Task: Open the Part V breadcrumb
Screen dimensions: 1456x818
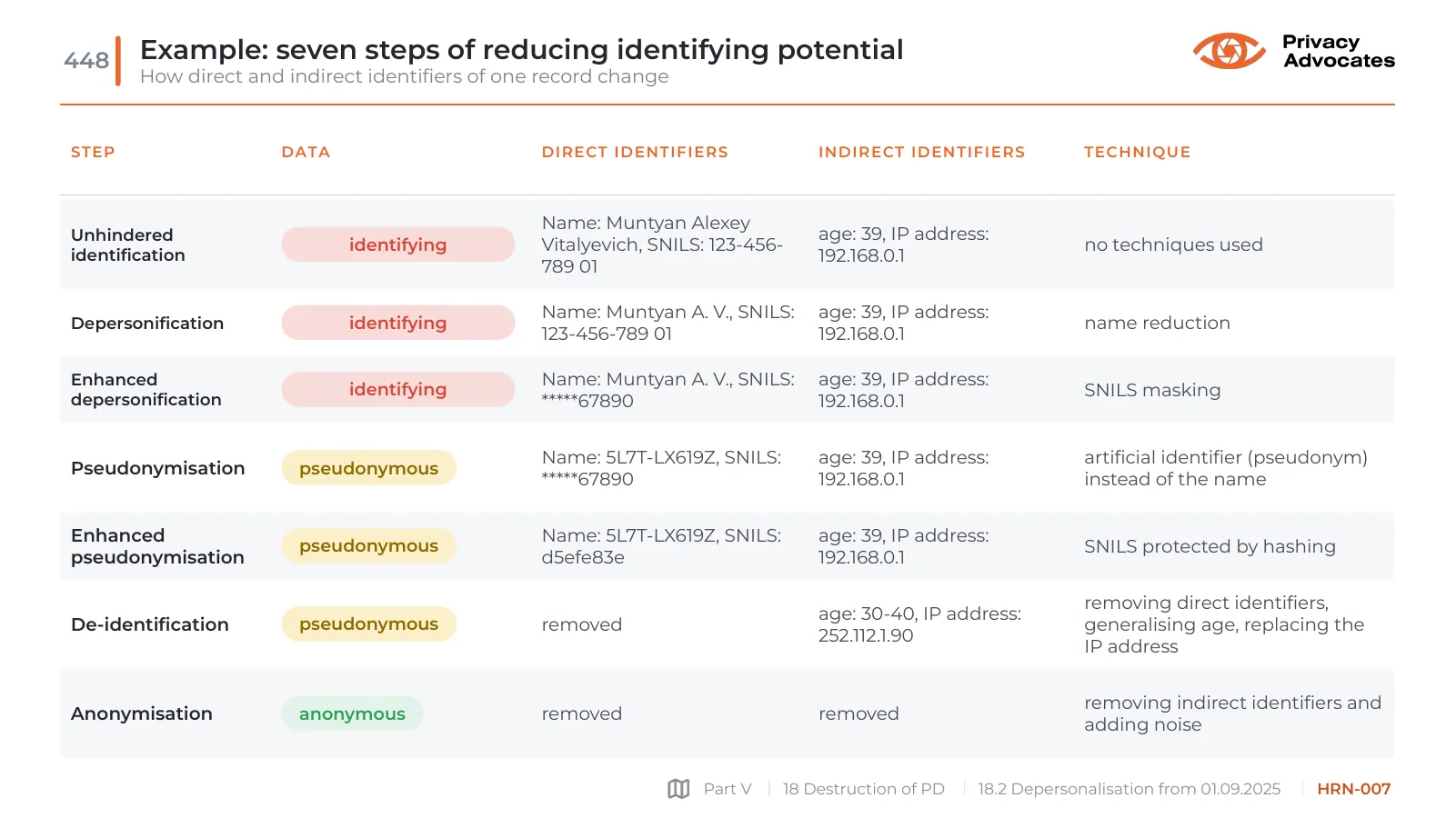Action: coord(728,789)
